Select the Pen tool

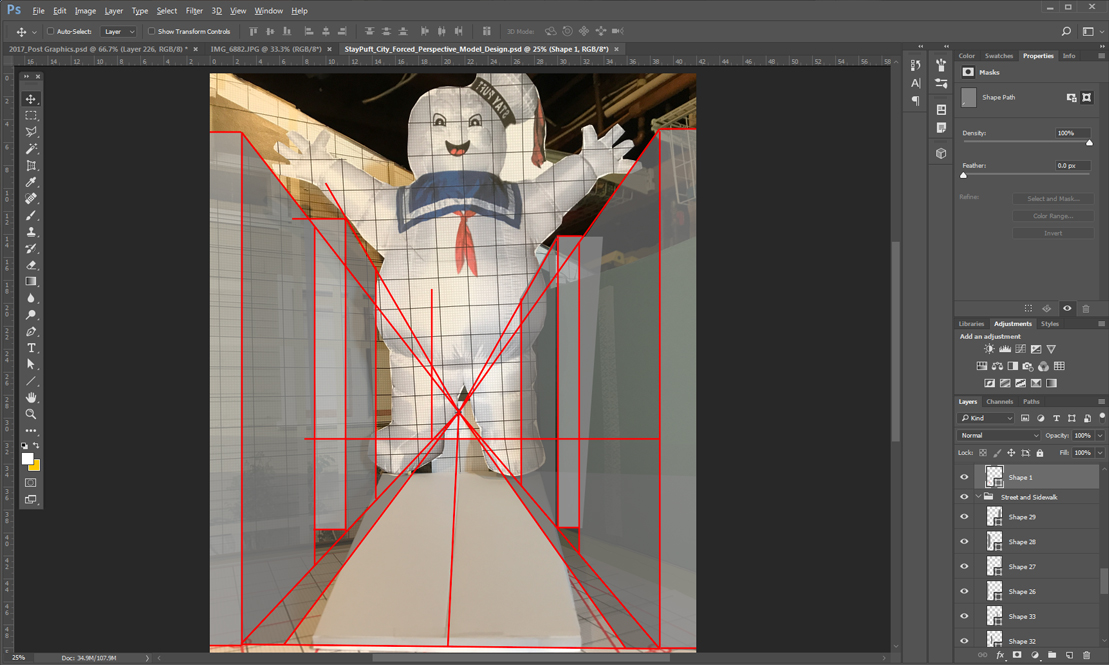pyautogui.click(x=30, y=332)
